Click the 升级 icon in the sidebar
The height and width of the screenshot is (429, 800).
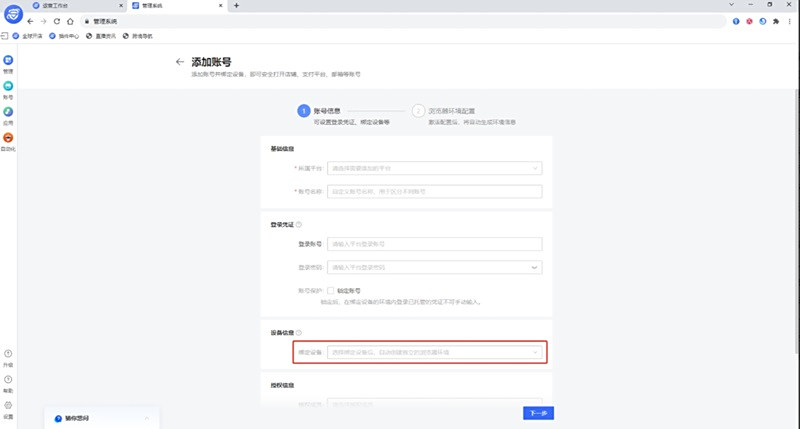point(8,355)
